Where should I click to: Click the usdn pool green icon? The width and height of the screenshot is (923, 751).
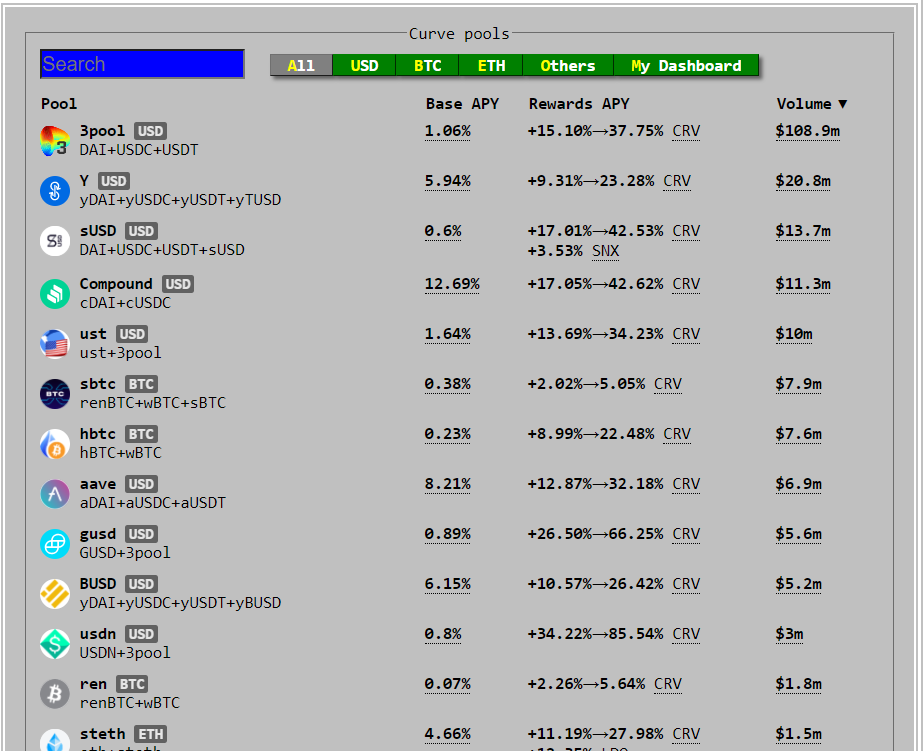click(55, 644)
